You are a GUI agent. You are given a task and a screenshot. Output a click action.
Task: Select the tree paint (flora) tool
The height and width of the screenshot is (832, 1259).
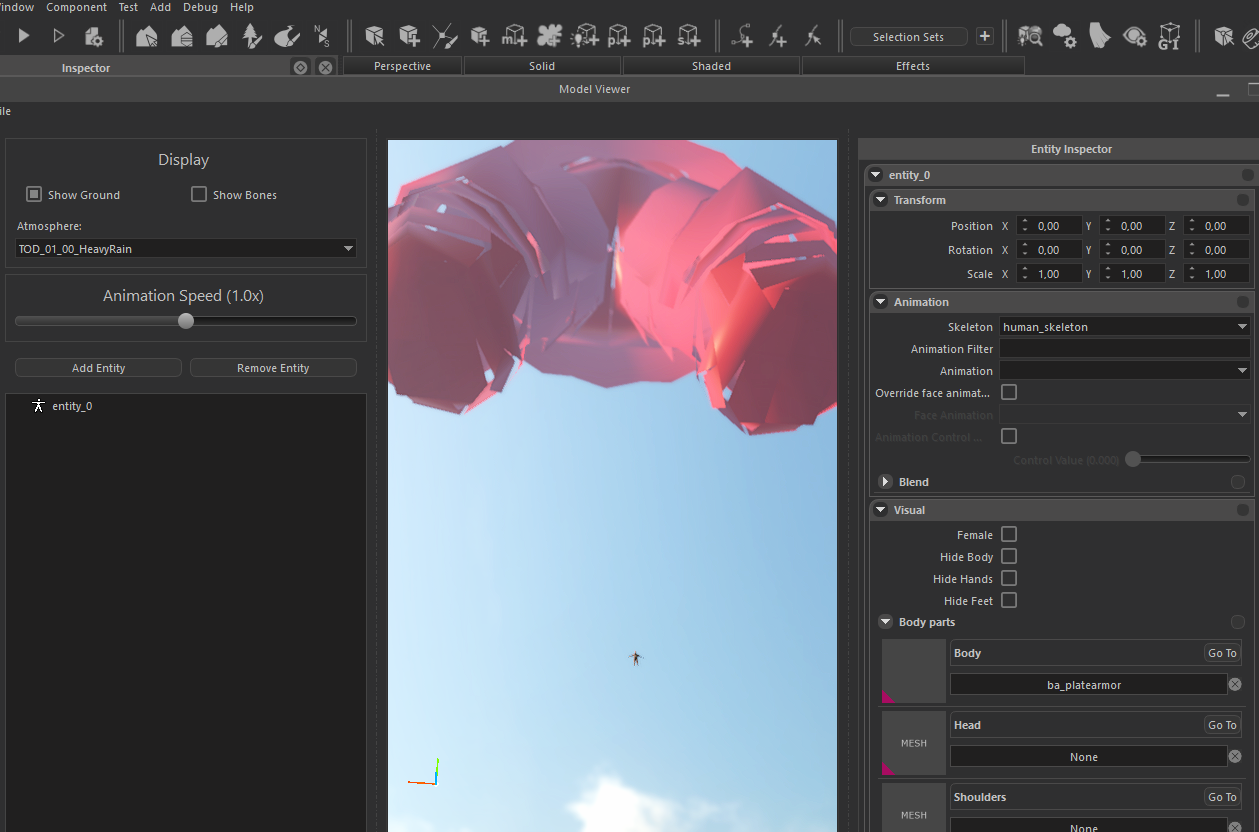(x=252, y=37)
